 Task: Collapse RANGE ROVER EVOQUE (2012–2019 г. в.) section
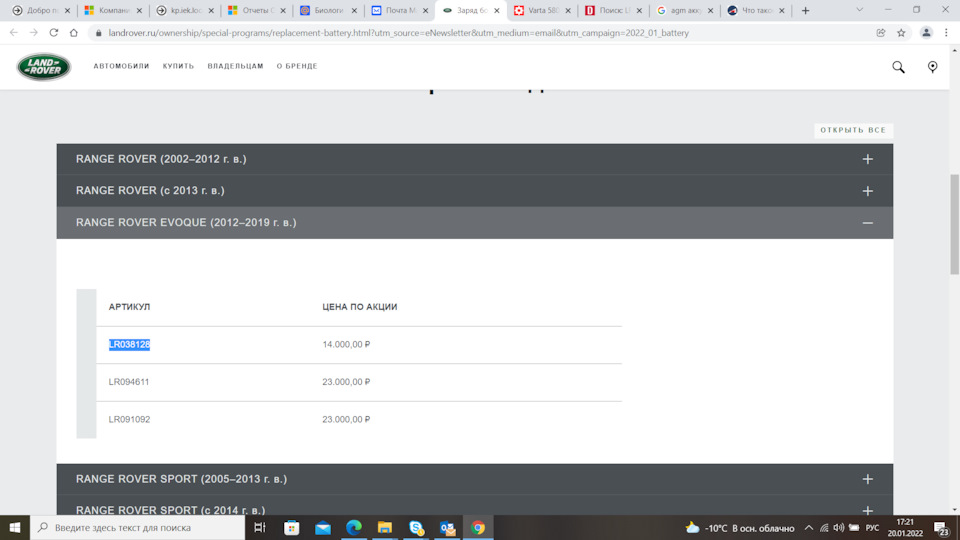click(474, 223)
